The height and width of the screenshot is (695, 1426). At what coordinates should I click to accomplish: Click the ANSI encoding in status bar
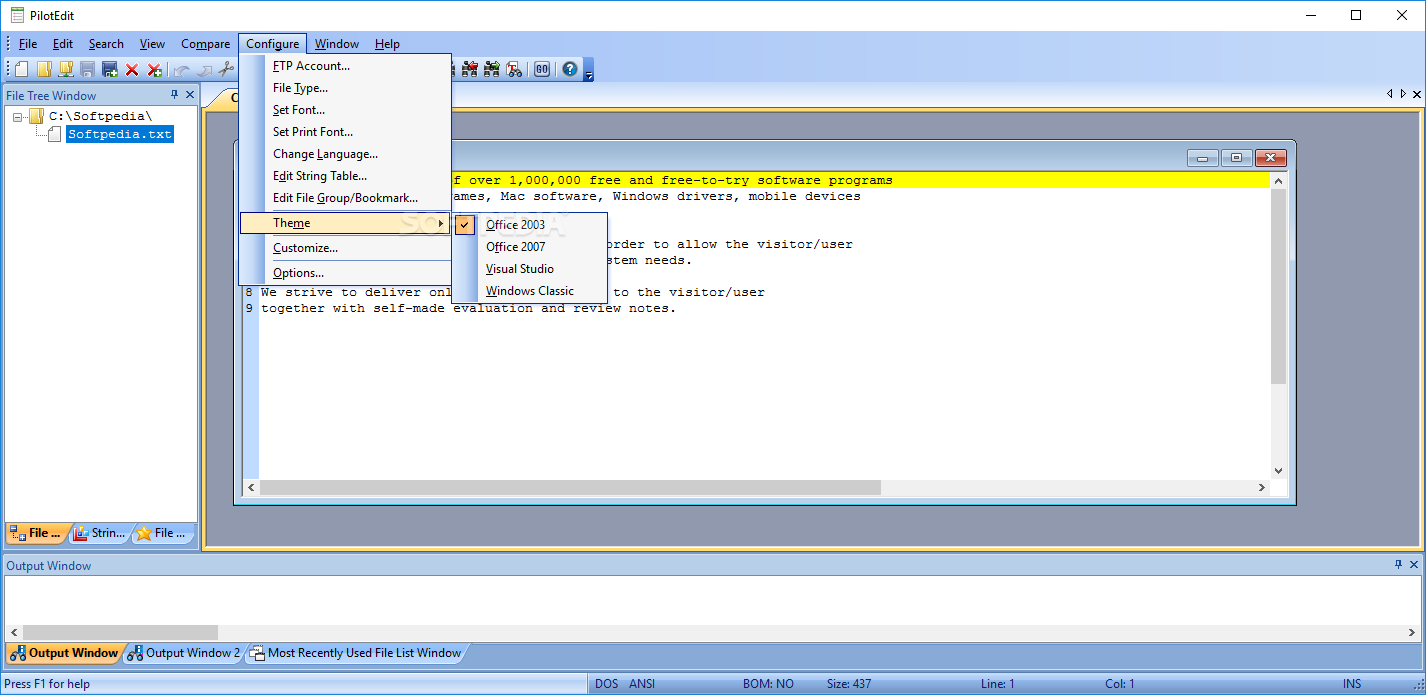642,684
